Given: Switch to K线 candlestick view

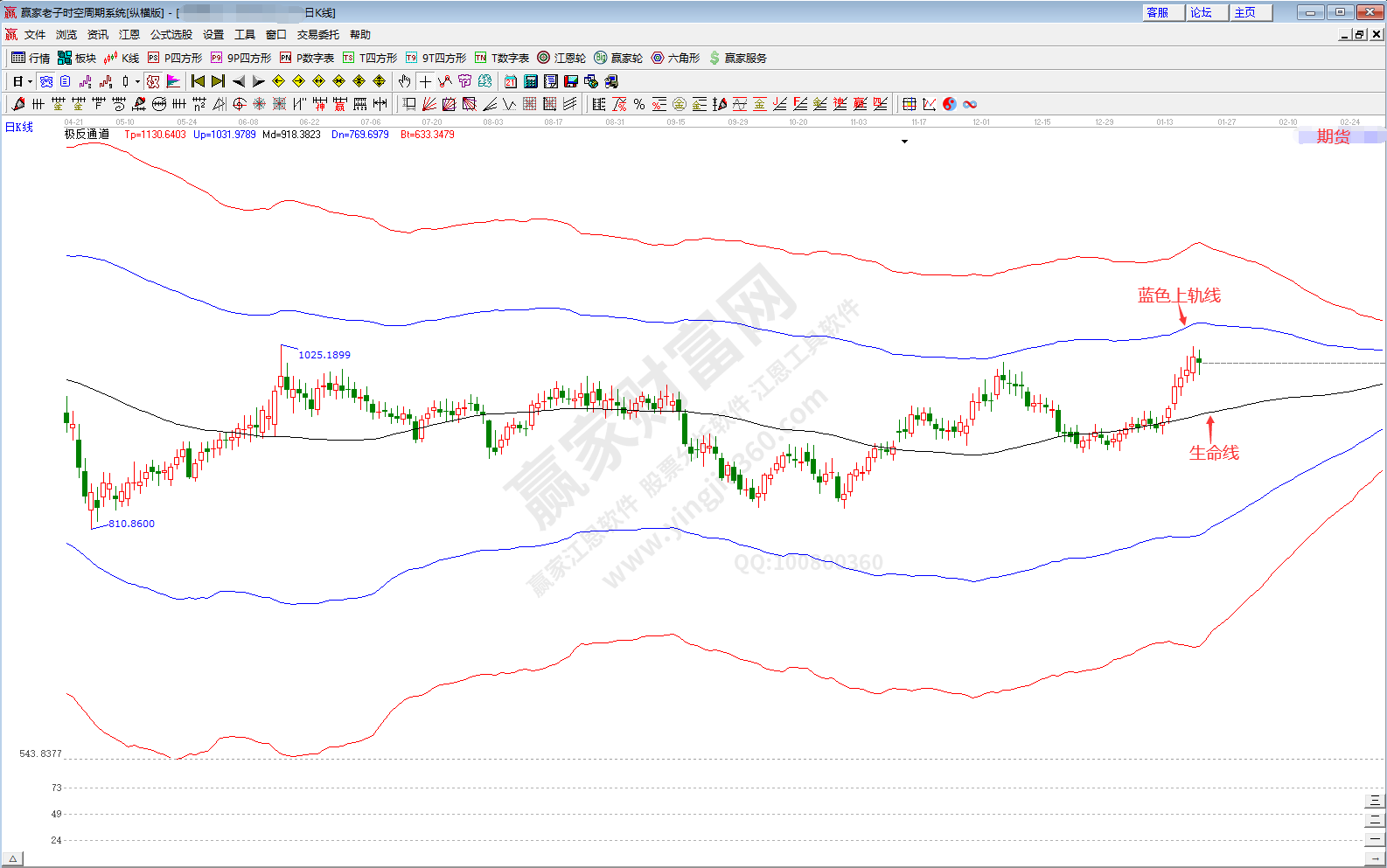Looking at the screenshot, I should (x=122, y=58).
